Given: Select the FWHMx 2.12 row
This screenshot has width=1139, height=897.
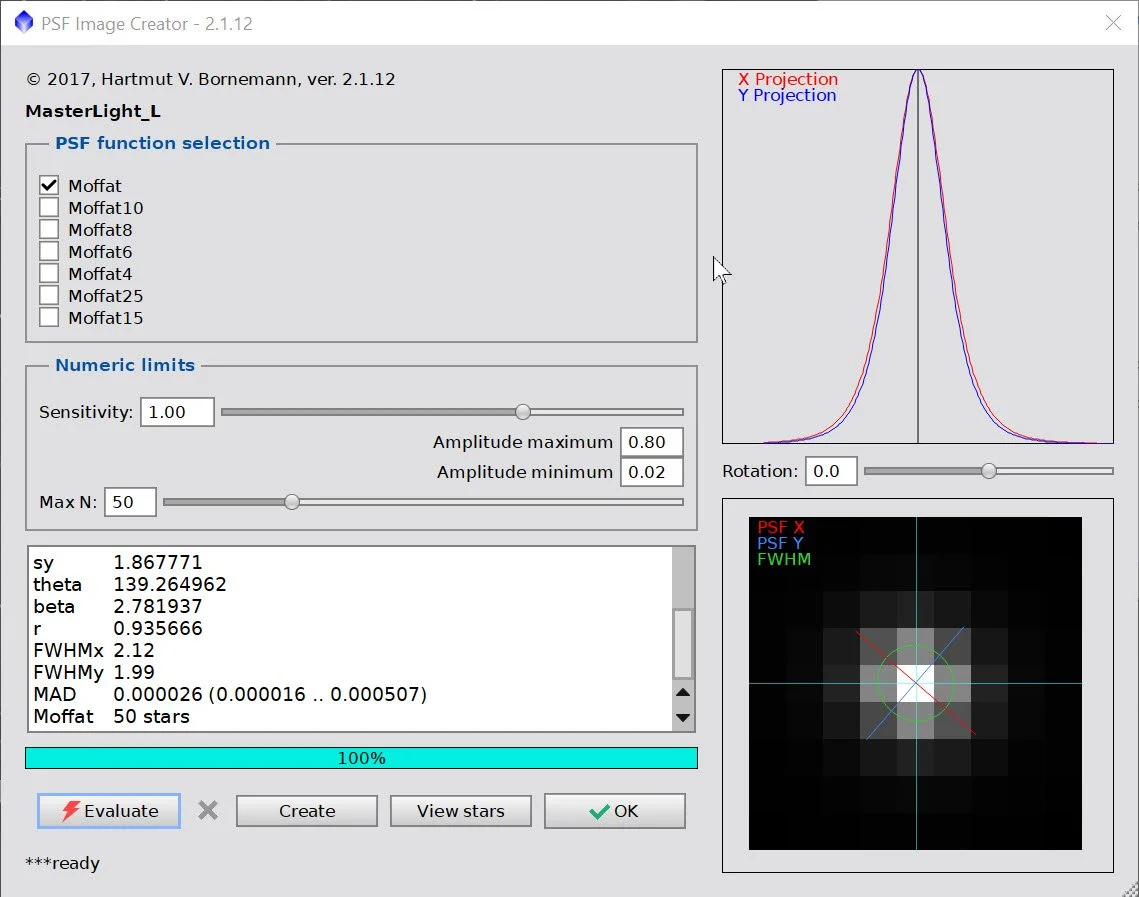Looking at the screenshot, I should (x=352, y=650).
